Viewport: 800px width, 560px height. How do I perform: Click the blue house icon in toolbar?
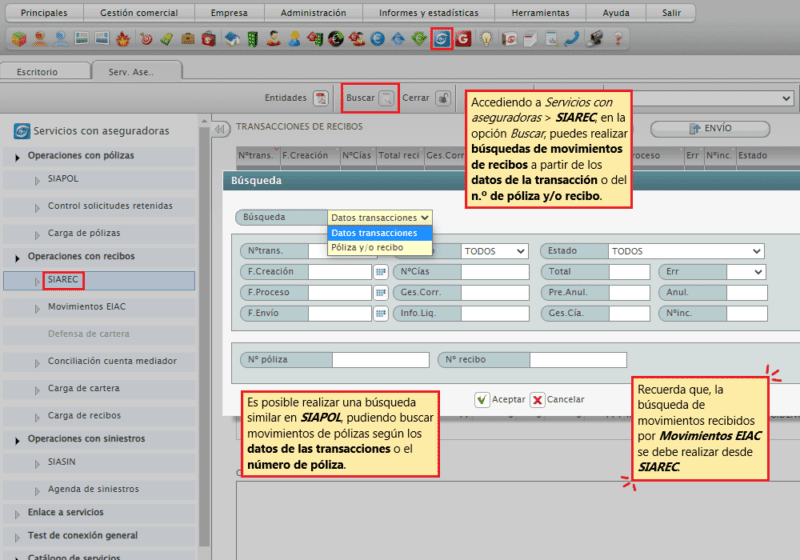[232, 39]
